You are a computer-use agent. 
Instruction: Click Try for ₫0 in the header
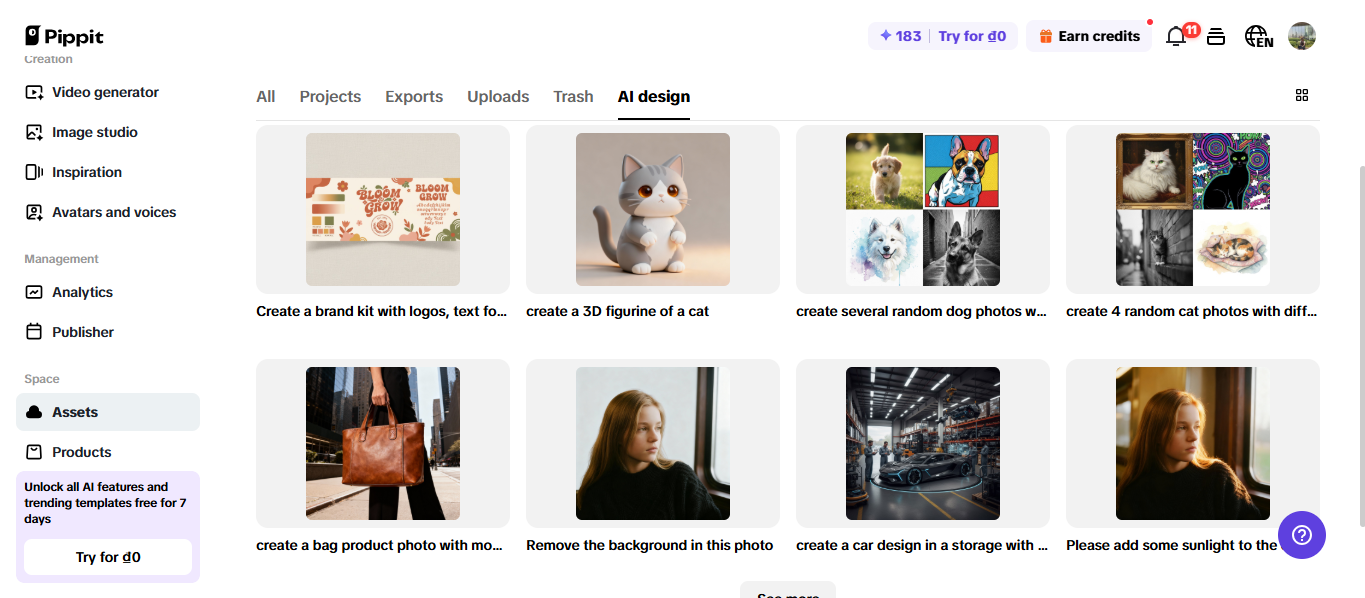click(972, 36)
